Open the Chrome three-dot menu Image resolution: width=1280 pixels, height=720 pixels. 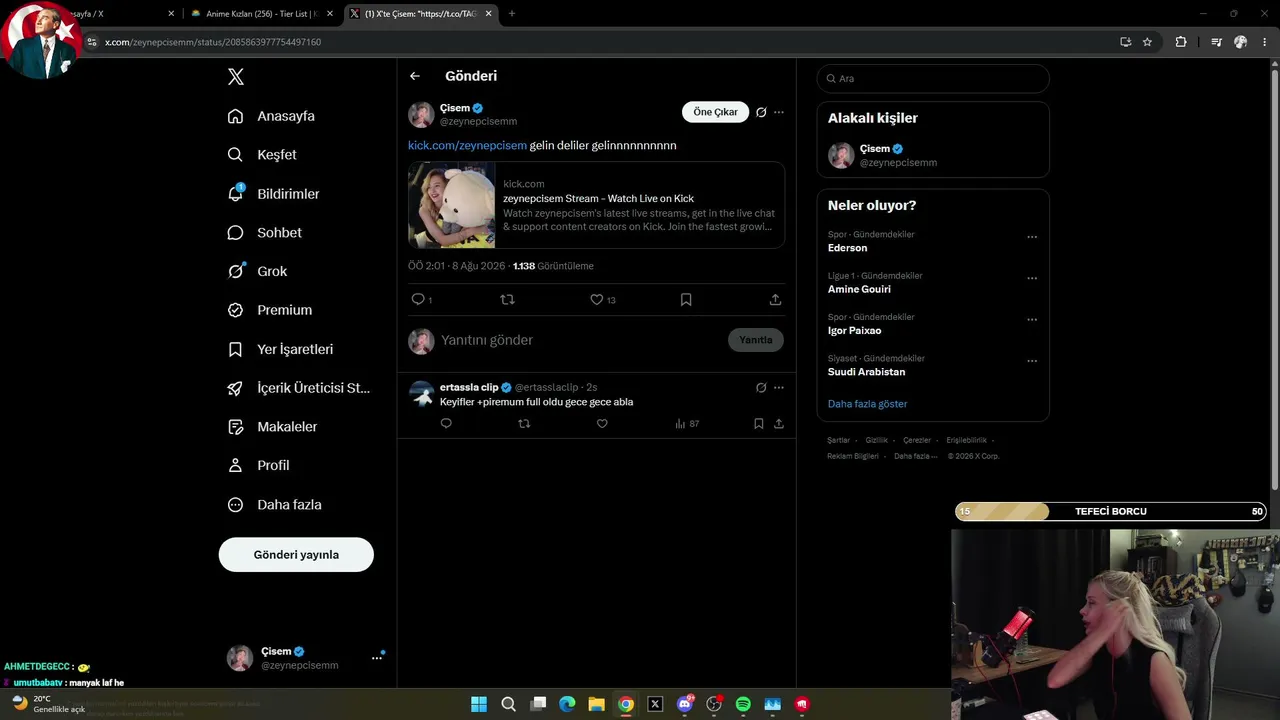(x=1266, y=42)
